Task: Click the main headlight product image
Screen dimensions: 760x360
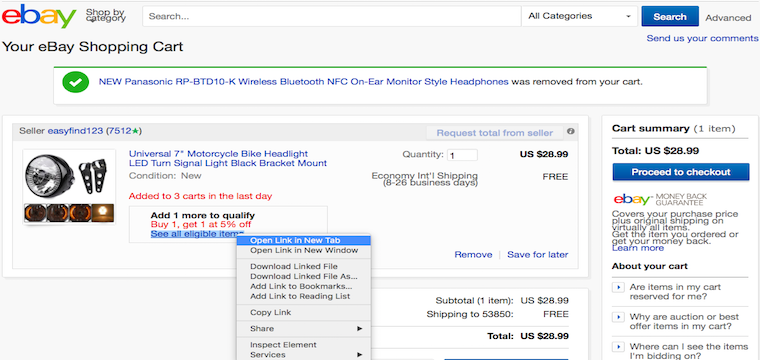Action: tap(69, 176)
